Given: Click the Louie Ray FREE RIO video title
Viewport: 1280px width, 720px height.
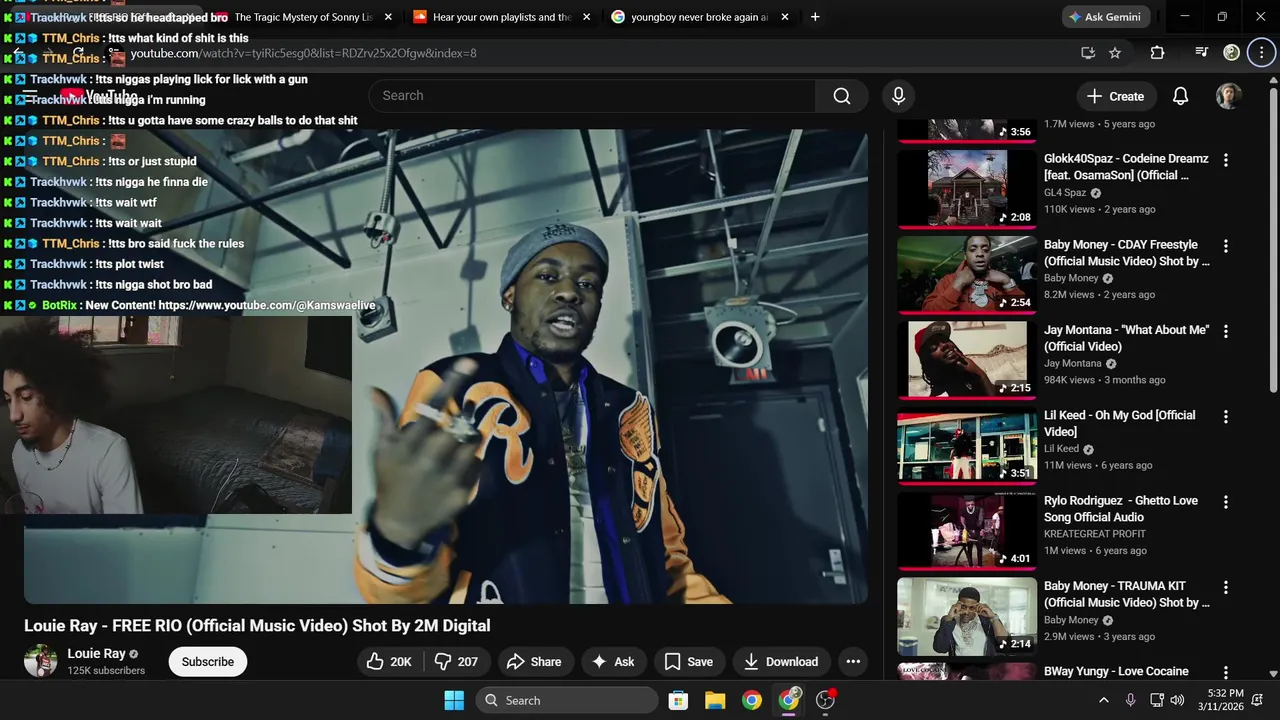Looking at the screenshot, I should [257, 626].
